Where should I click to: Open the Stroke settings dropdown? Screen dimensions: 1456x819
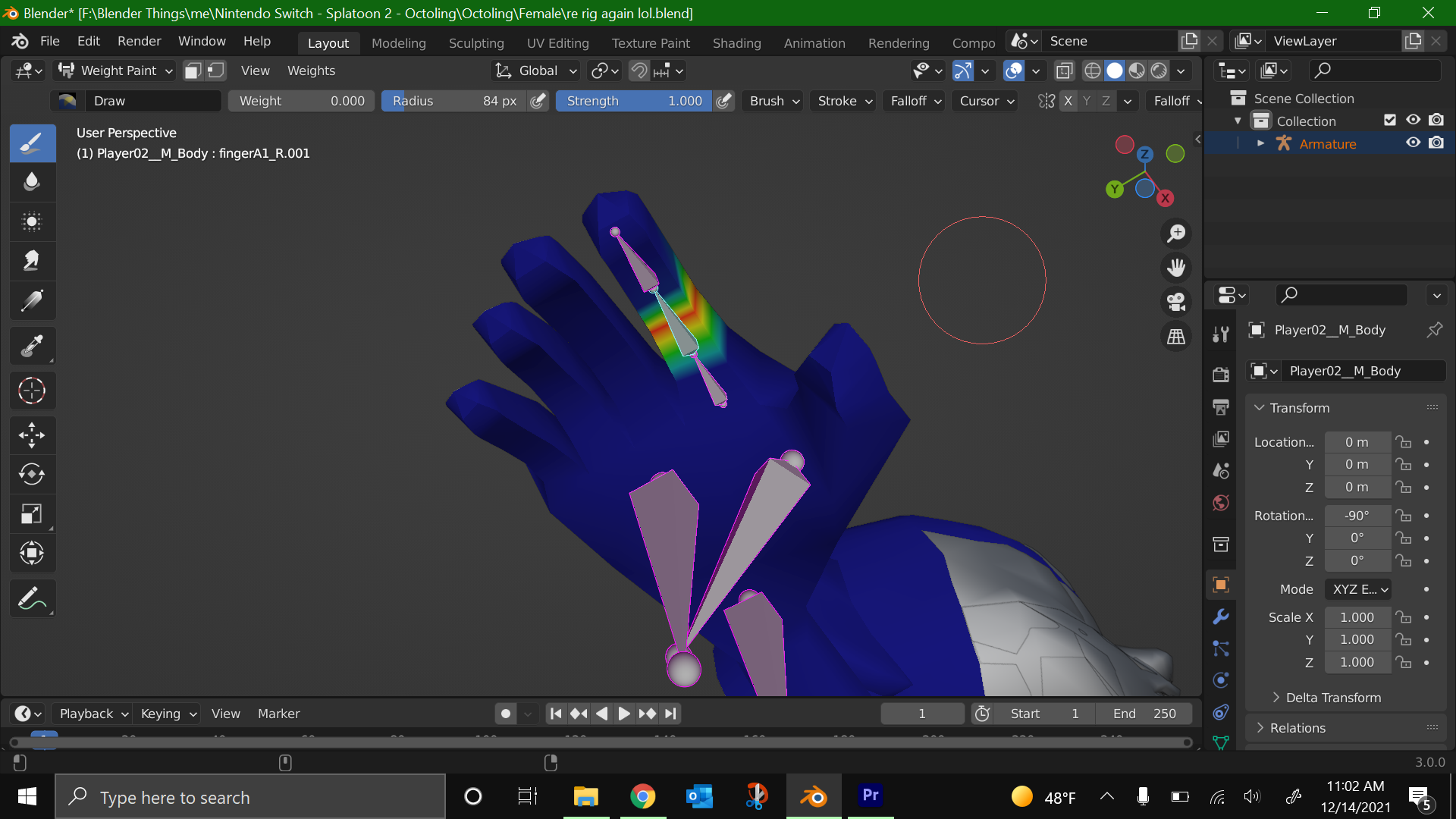pos(845,101)
